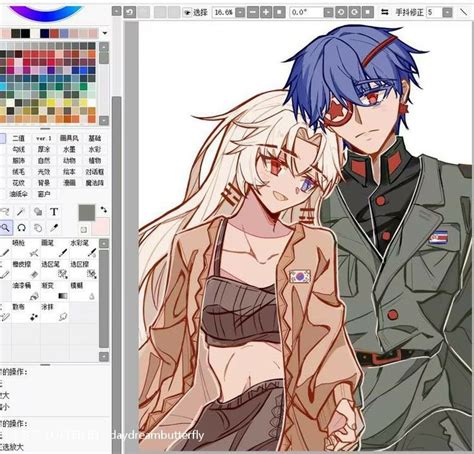This screenshot has height=454, width=474.
Task: Choose the 模糊 blur tool
Action: point(83,291)
